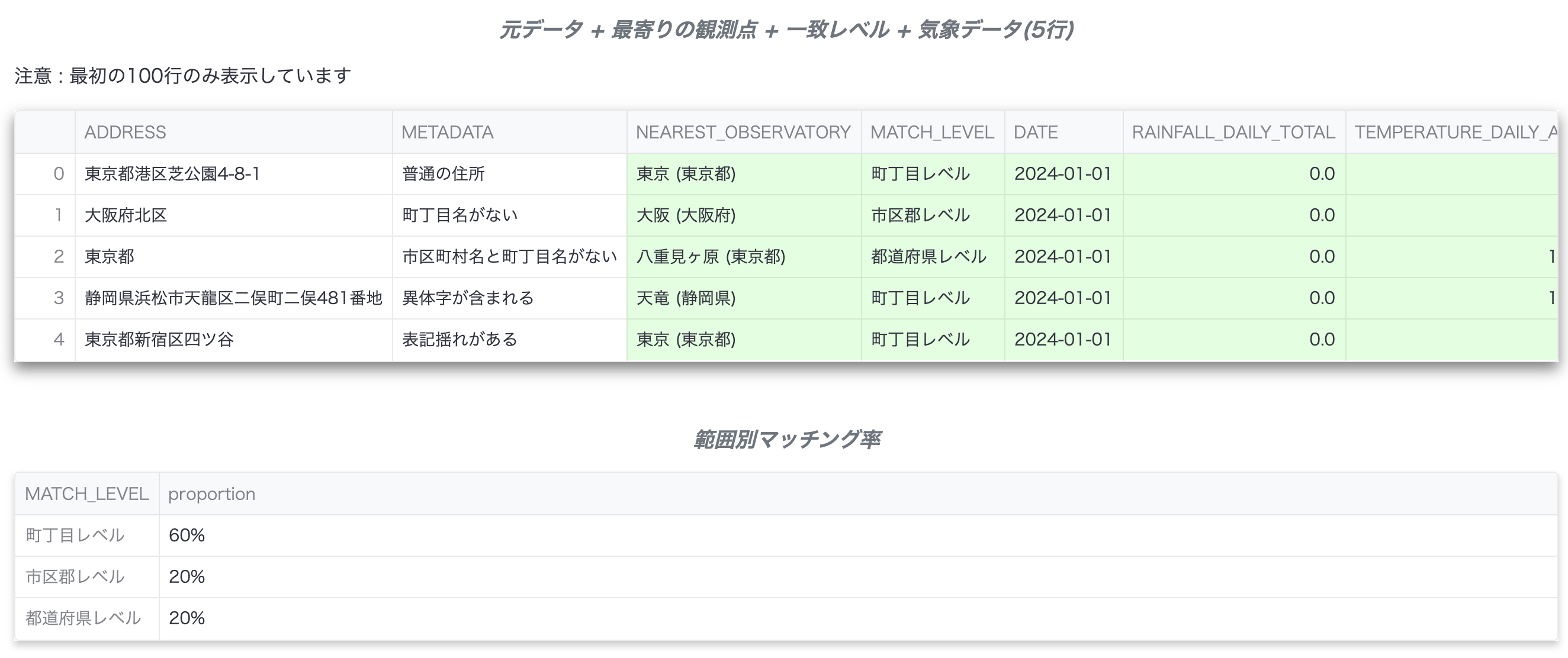This screenshot has height=658, width=1568.
Task: Click 20% proportion for 都道府県レベル
Action: (x=858, y=618)
